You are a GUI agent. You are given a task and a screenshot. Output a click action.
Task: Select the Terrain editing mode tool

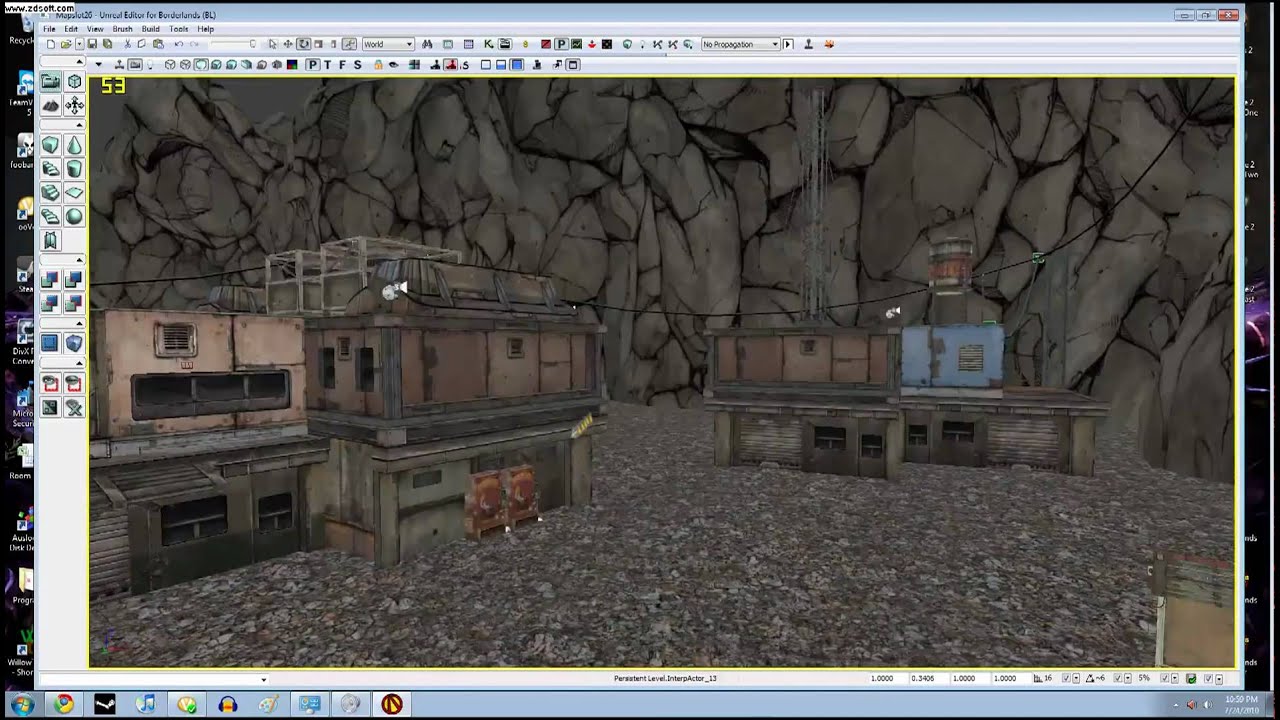pos(50,105)
